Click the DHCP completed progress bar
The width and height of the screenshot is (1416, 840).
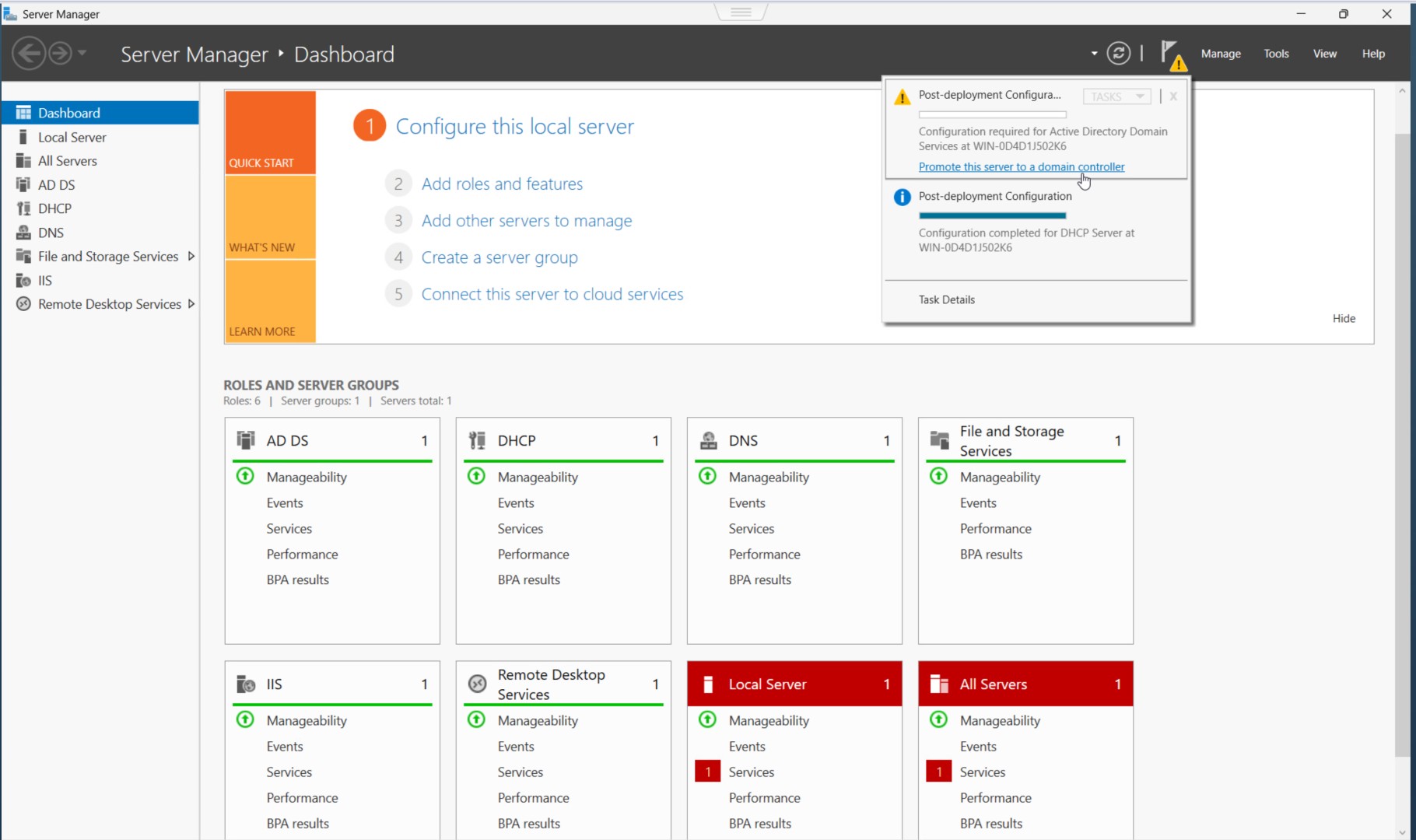(992, 215)
